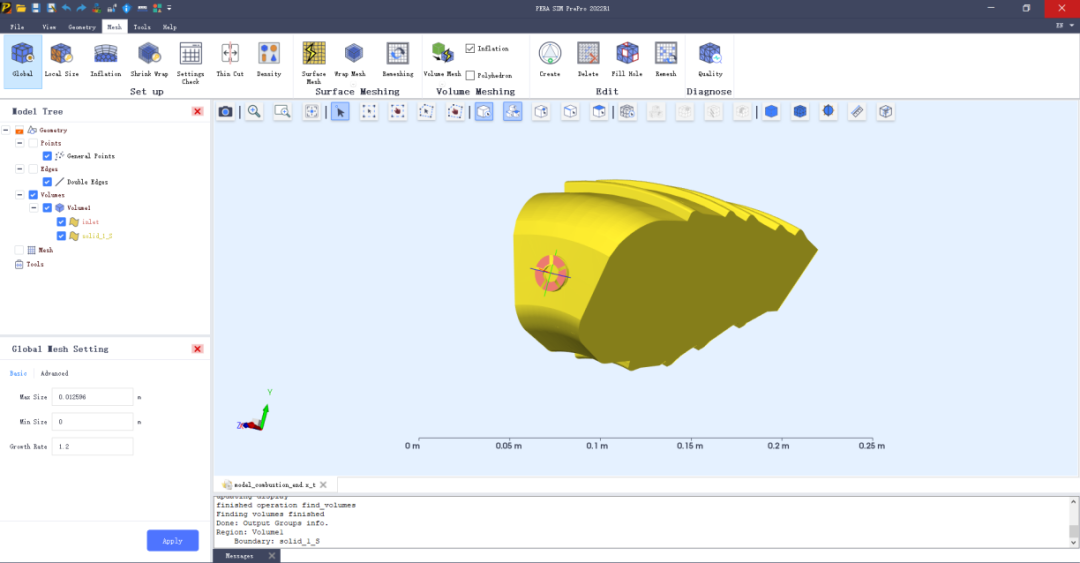Open the Help menu tab
Image resolution: width=1080 pixels, height=563 pixels.
point(169,27)
